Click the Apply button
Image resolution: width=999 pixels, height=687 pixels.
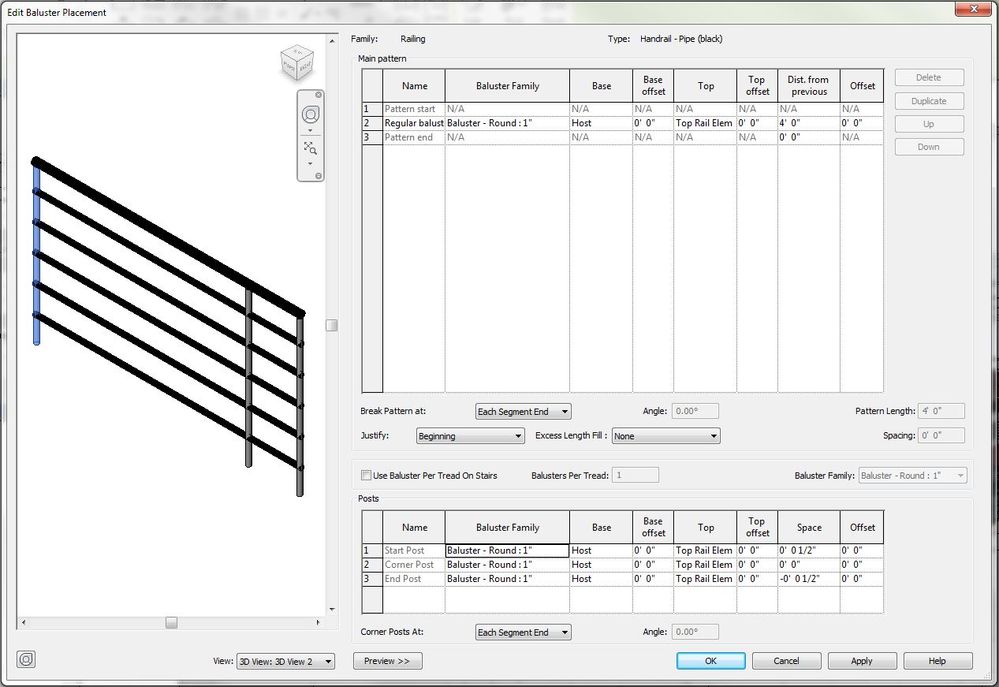(861, 661)
